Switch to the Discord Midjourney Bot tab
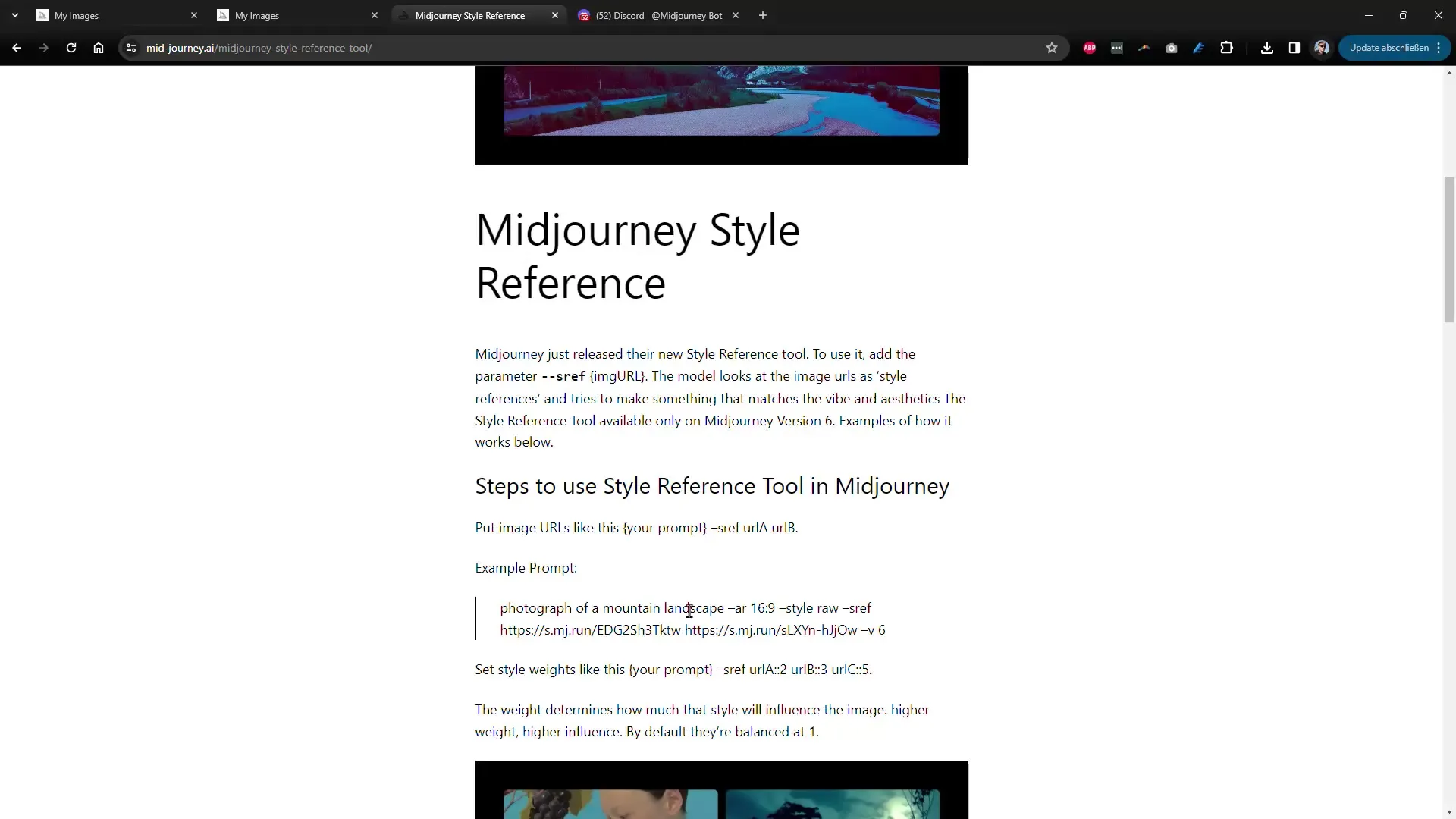 pos(659,15)
